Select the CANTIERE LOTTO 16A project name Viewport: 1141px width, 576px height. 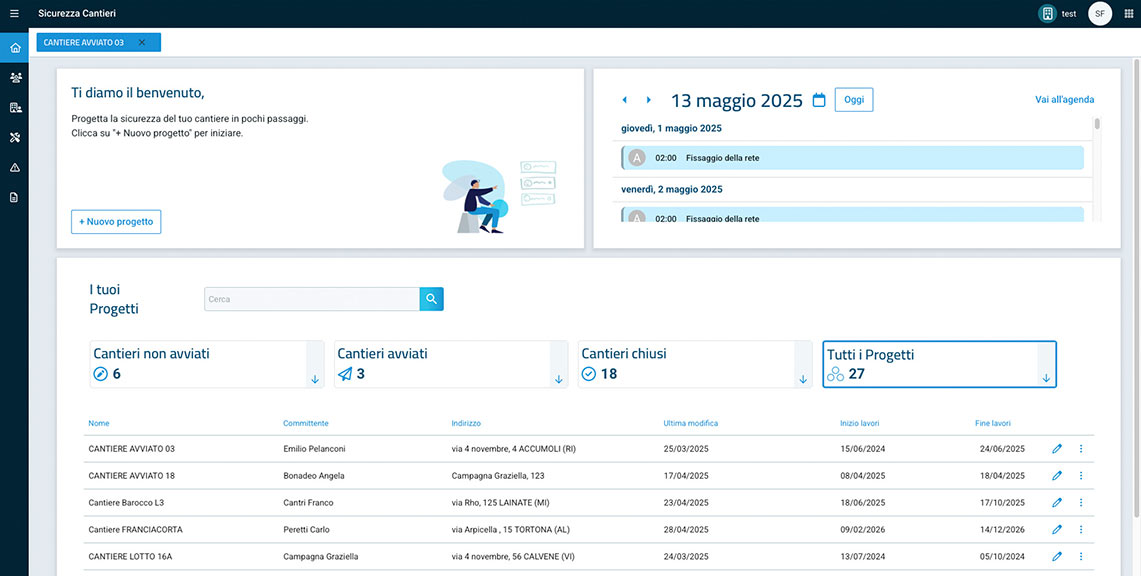pos(130,556)
